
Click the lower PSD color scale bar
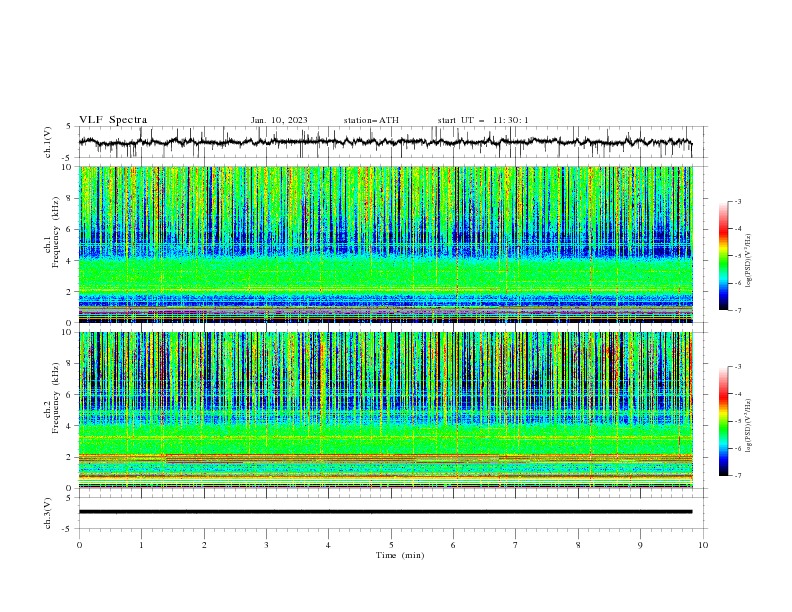coord(724,421)
